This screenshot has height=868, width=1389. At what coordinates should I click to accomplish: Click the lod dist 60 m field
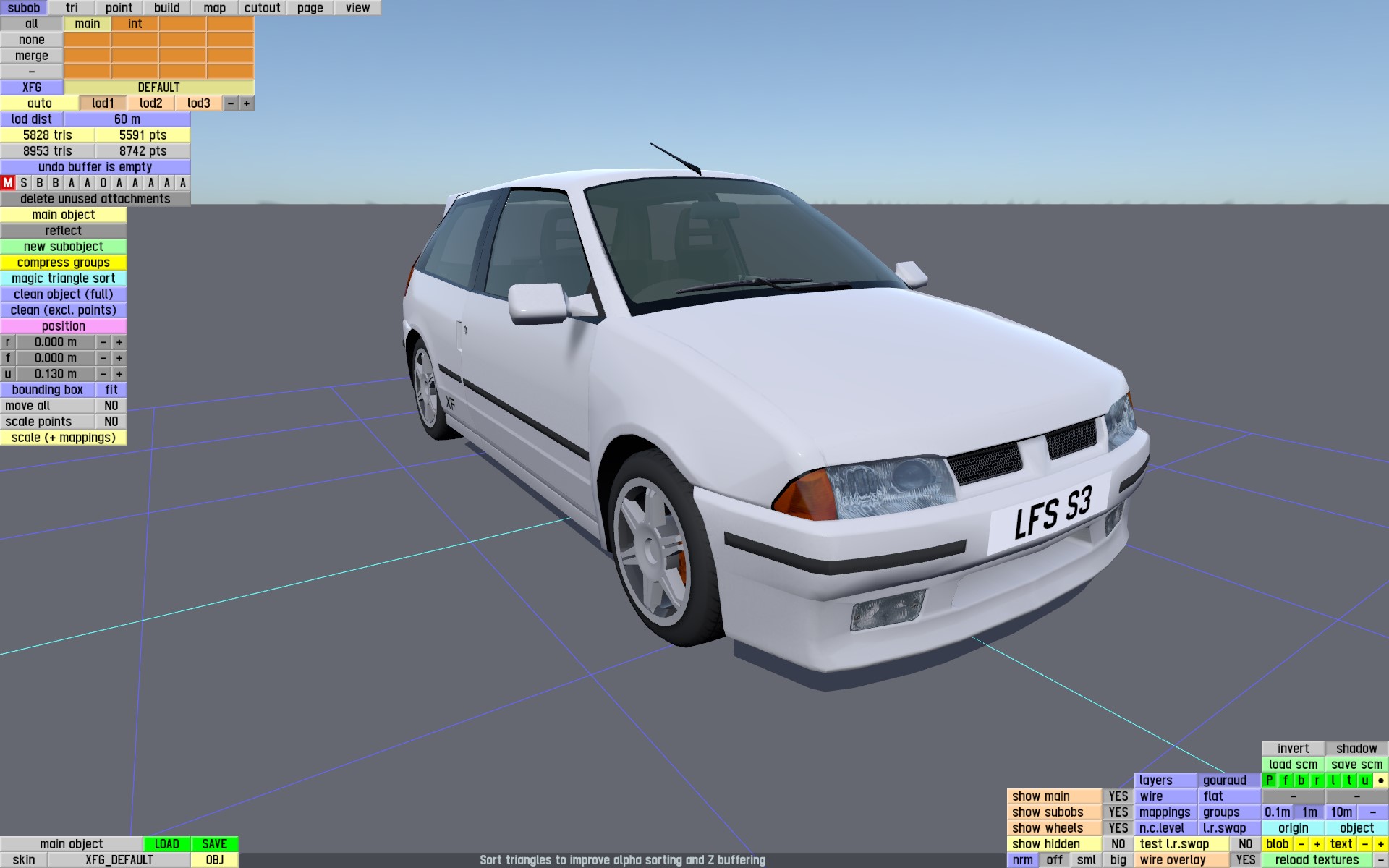pos(127,119)
